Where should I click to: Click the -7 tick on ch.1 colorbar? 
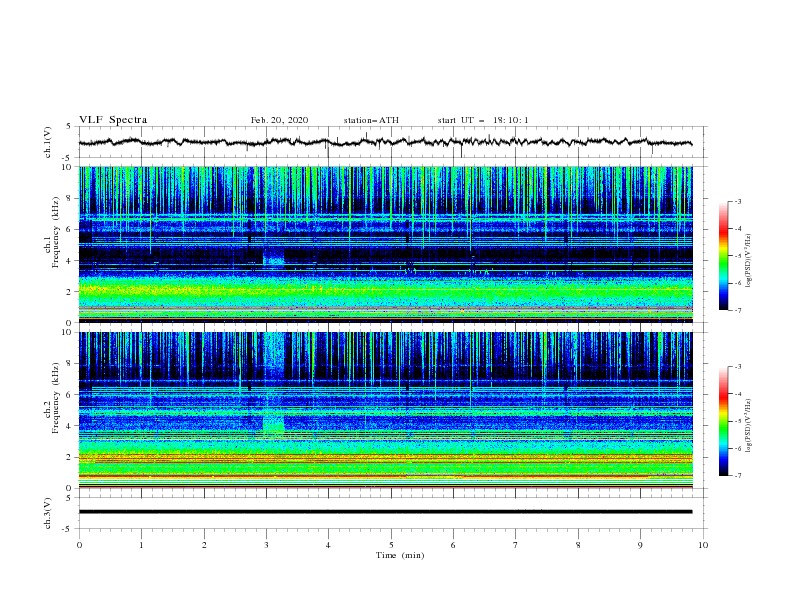[x=737, y=310]
